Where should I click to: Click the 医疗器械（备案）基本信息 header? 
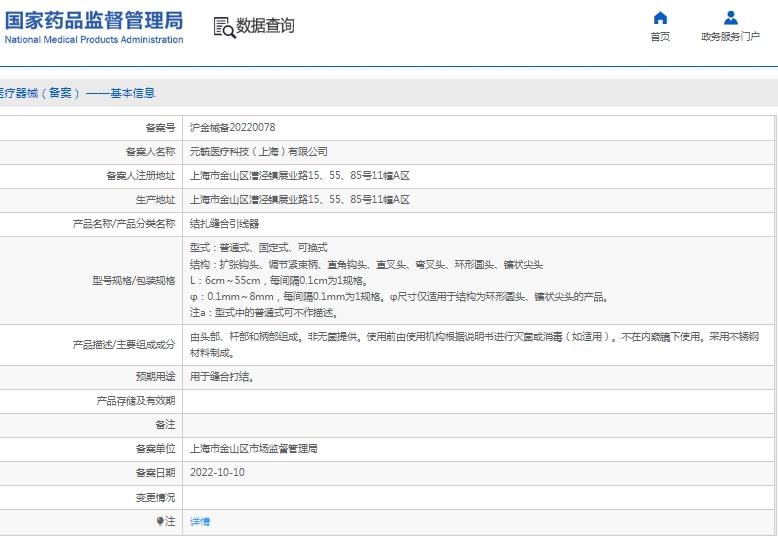77,93
